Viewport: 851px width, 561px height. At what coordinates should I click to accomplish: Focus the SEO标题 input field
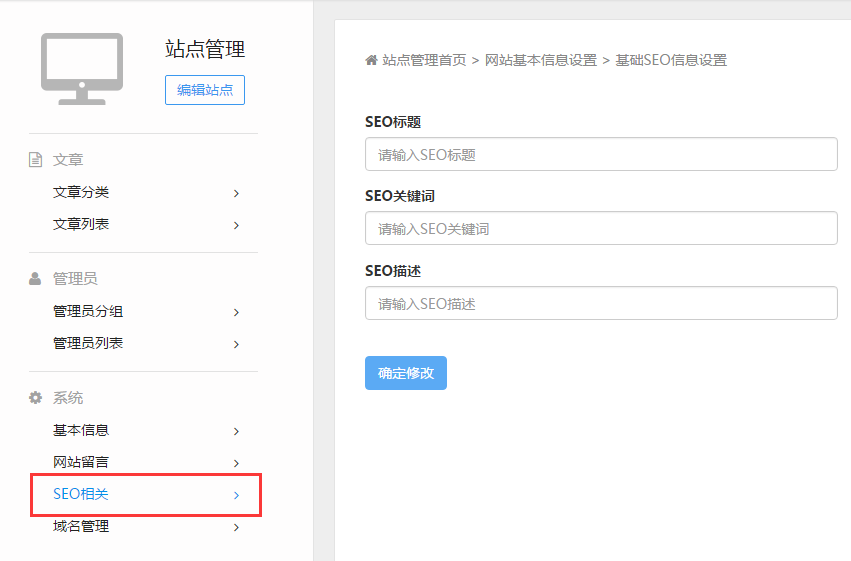tap(601, 155)
